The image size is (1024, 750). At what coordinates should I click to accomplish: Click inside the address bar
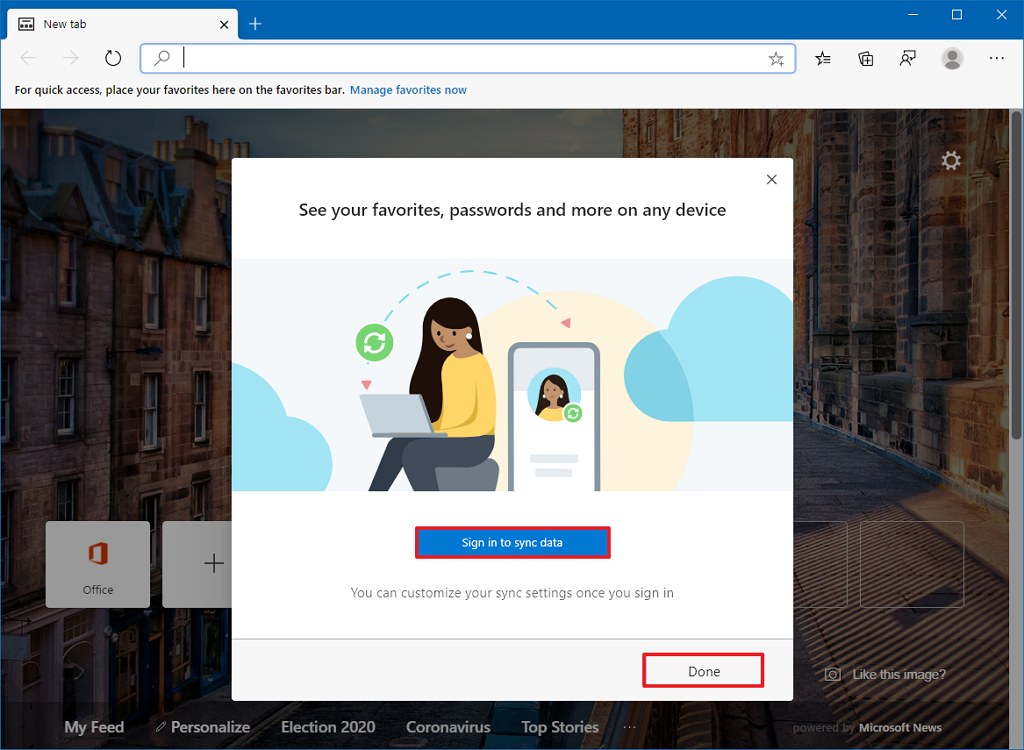click(468, 58)
